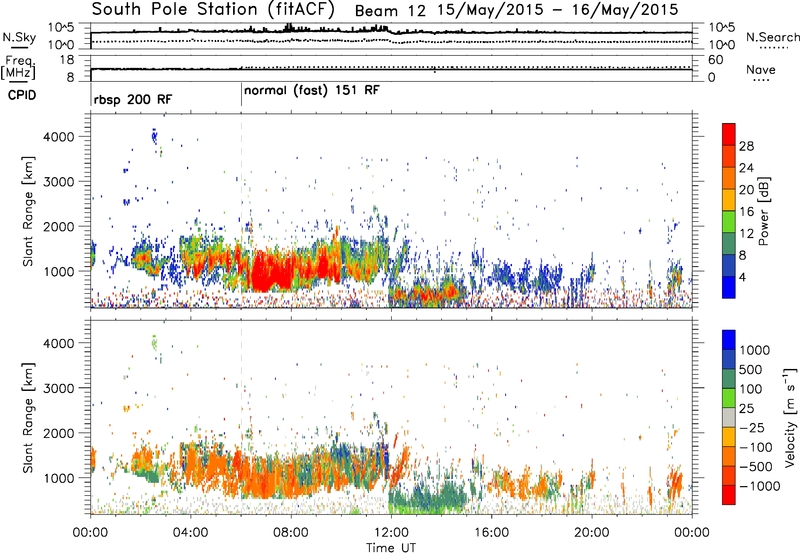The height and width of the screenshot is (554, 800).
Task: Click the light-green 12–16 dB power colorbar segment
Action: (x=729, y=222)
